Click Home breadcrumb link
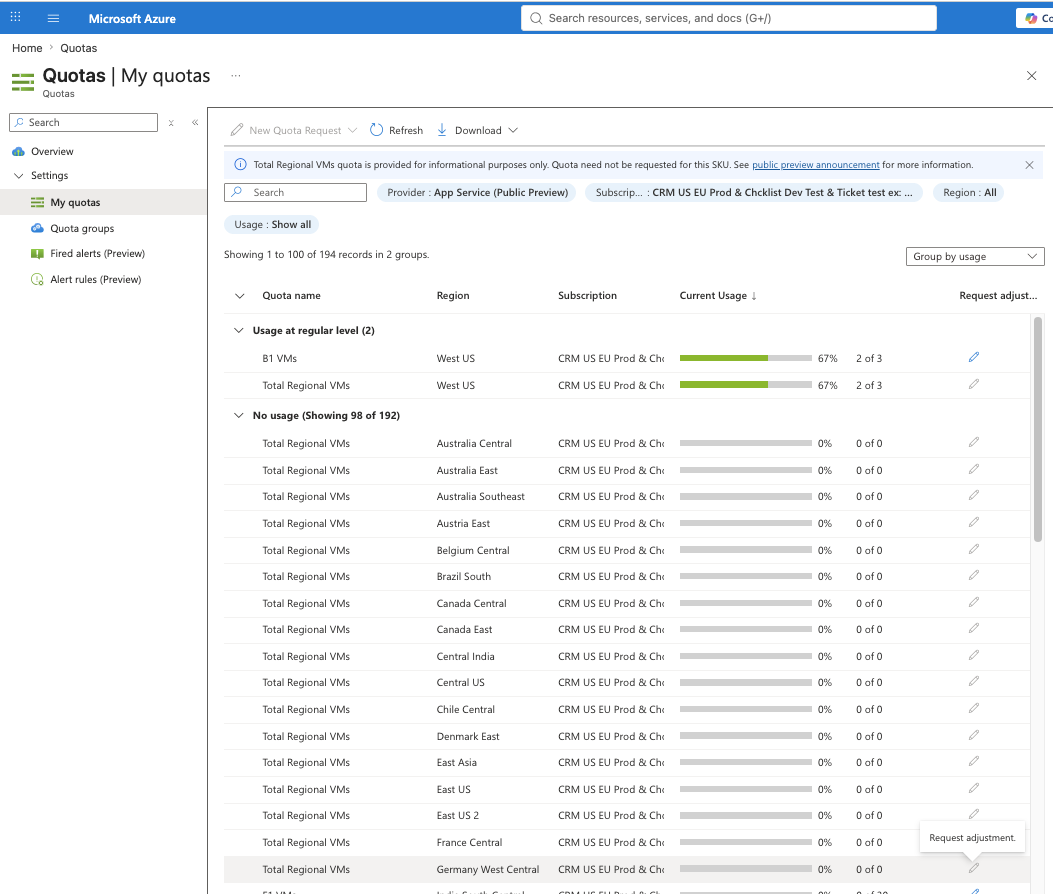The image size is (1053, 894). (27, 48)
